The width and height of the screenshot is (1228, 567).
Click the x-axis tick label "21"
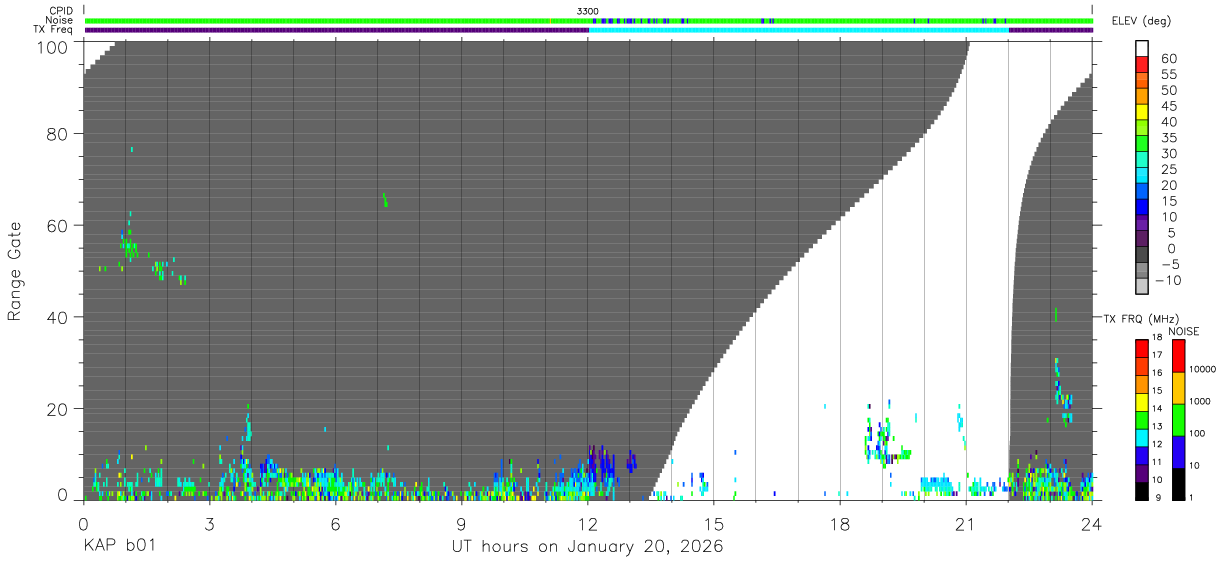pos(966,525)
